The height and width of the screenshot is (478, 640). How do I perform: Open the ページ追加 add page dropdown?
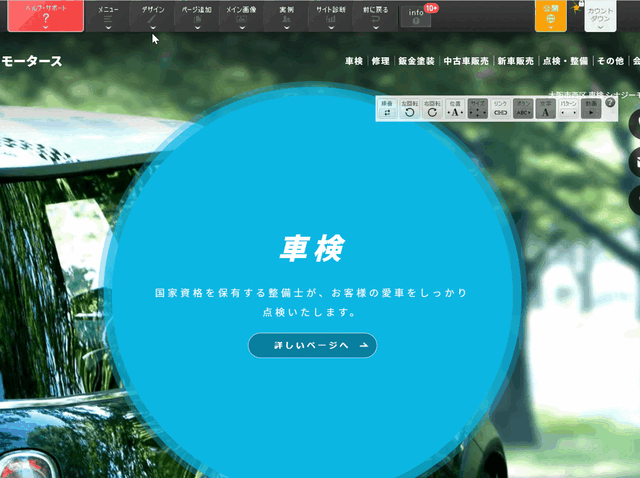[x=197, y=16]
